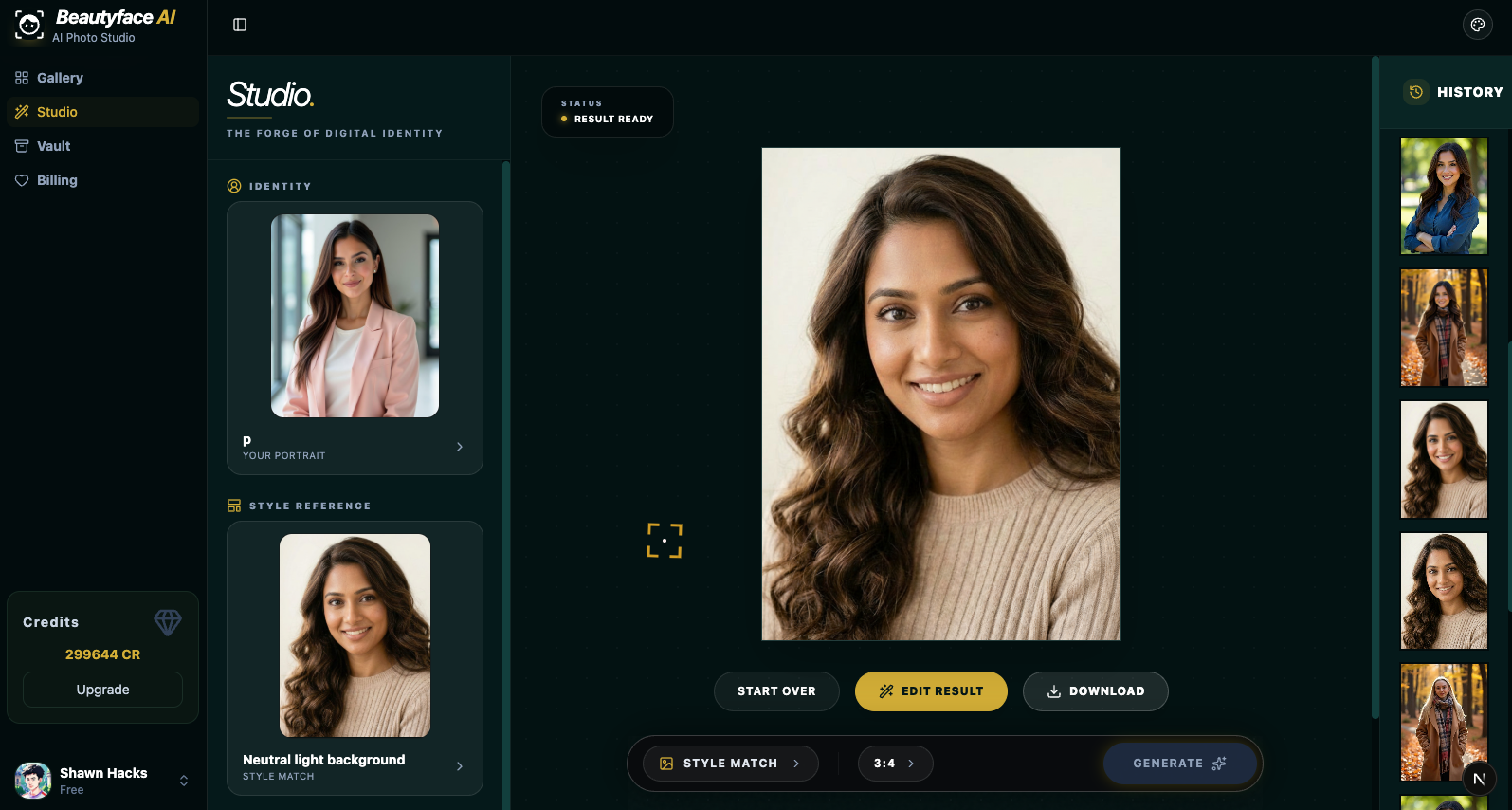
Task: Click the Studio heading title
Action: click(x=270, y=95)
